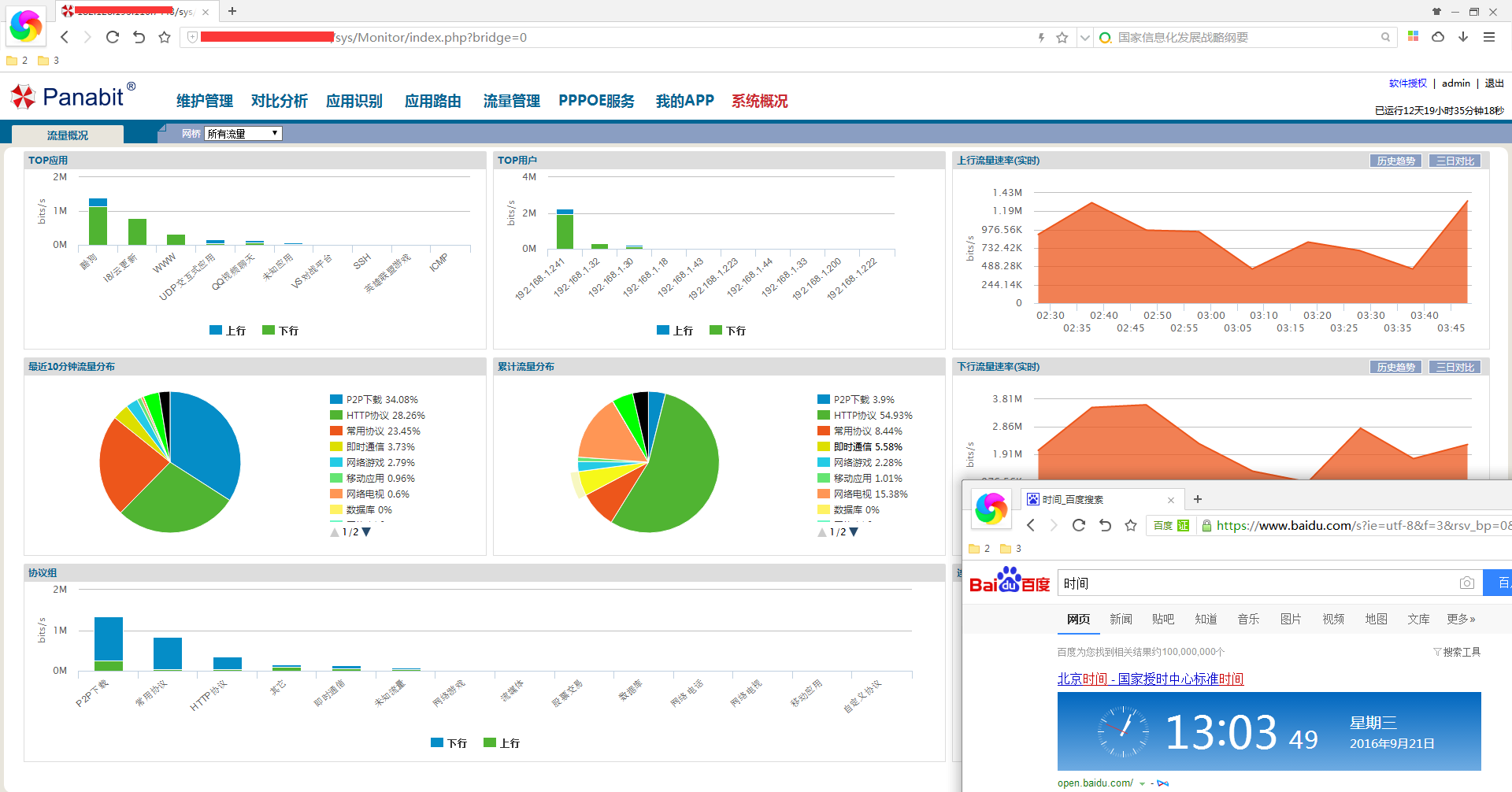Open bookmark folder 2 in main browser
This screenshot has height=792, width=1512.
(x=17, y=60)
